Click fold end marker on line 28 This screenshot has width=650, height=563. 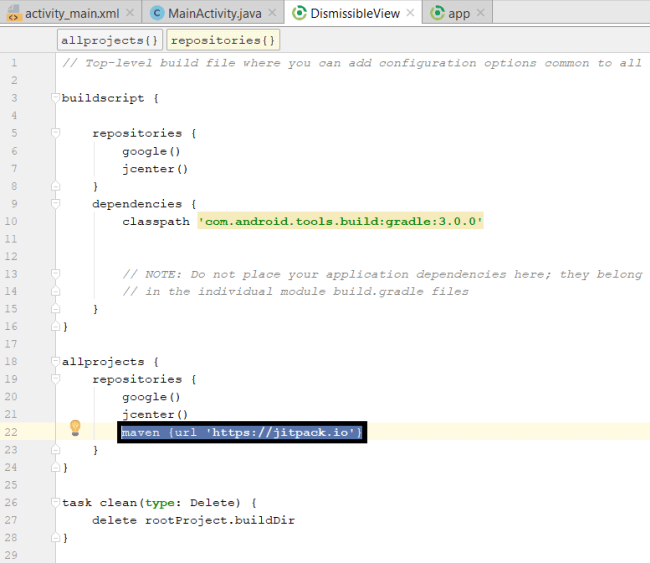point(55,538)
